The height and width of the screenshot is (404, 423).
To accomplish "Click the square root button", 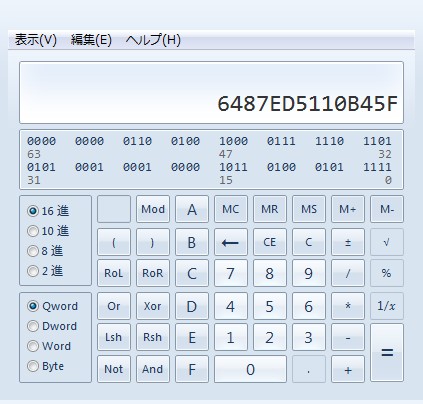I will [387, 242].
